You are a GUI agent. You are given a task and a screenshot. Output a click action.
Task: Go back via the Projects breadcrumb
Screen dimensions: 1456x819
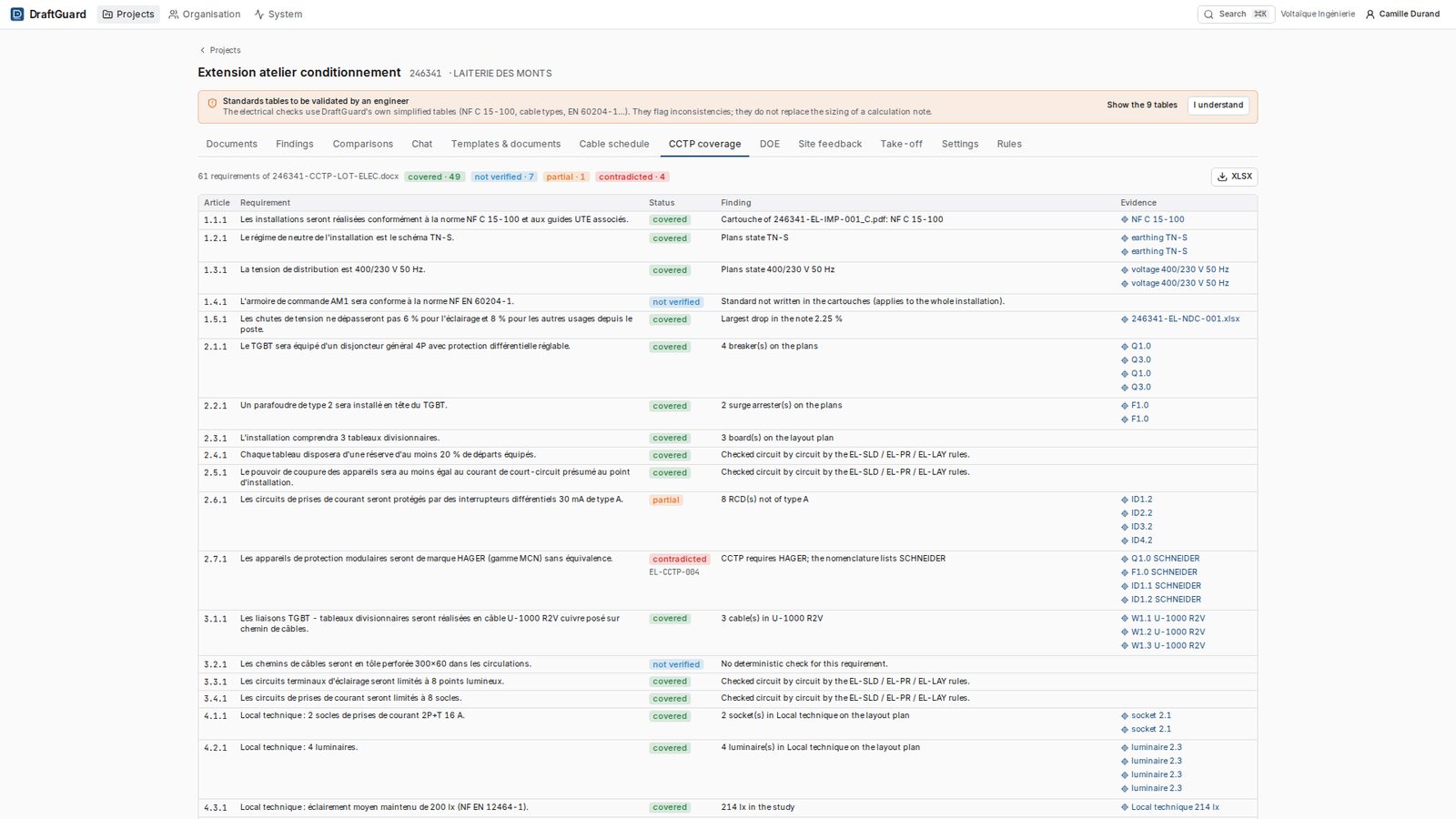(x=220, y=50)
